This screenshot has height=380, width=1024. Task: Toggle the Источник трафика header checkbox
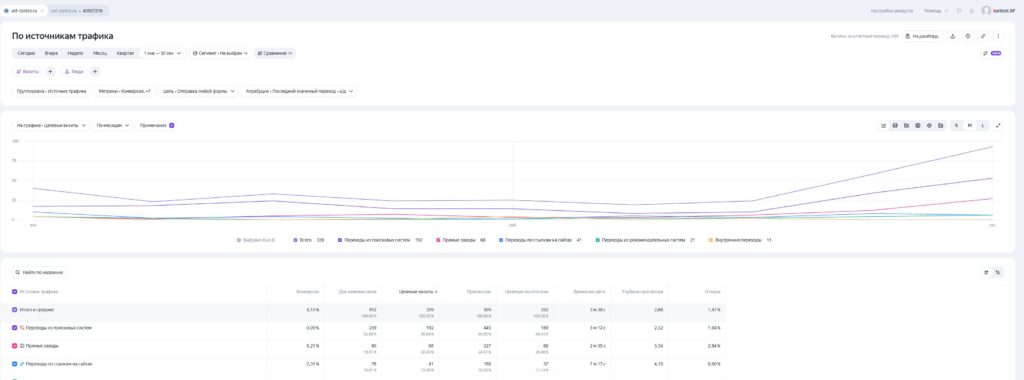point(15,292)
